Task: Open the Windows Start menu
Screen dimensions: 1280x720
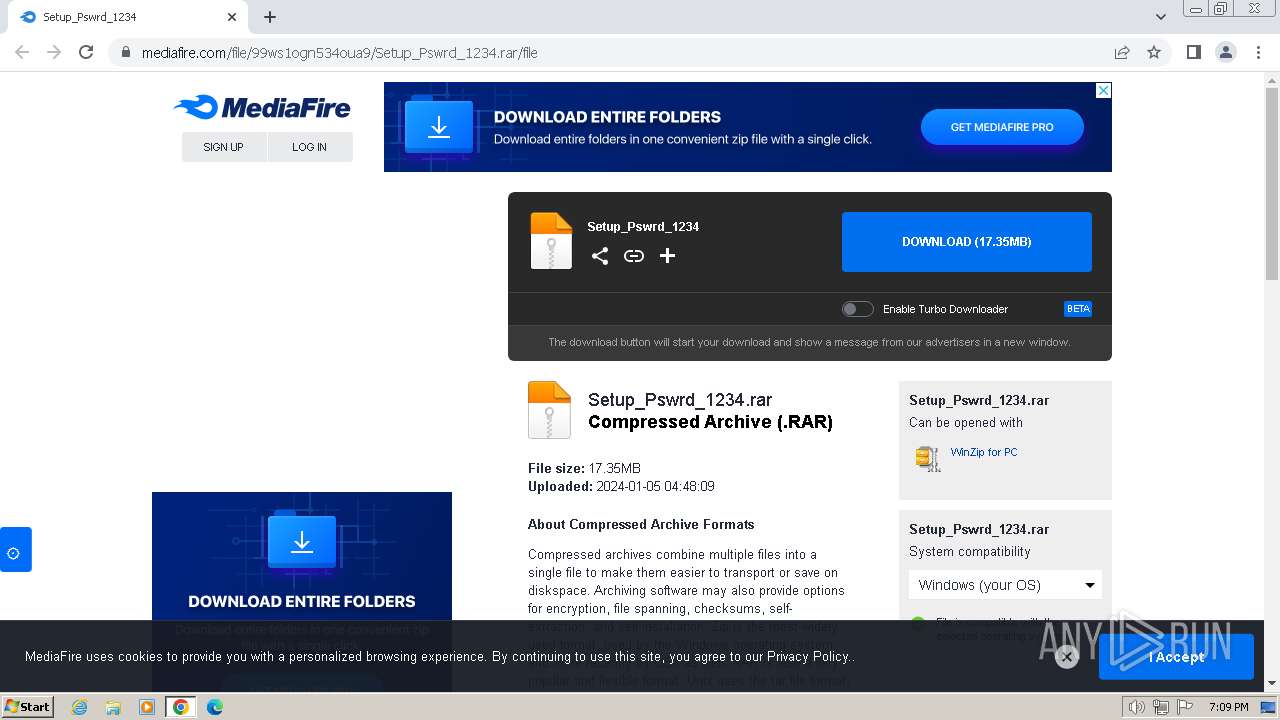Action: (27, 707)
